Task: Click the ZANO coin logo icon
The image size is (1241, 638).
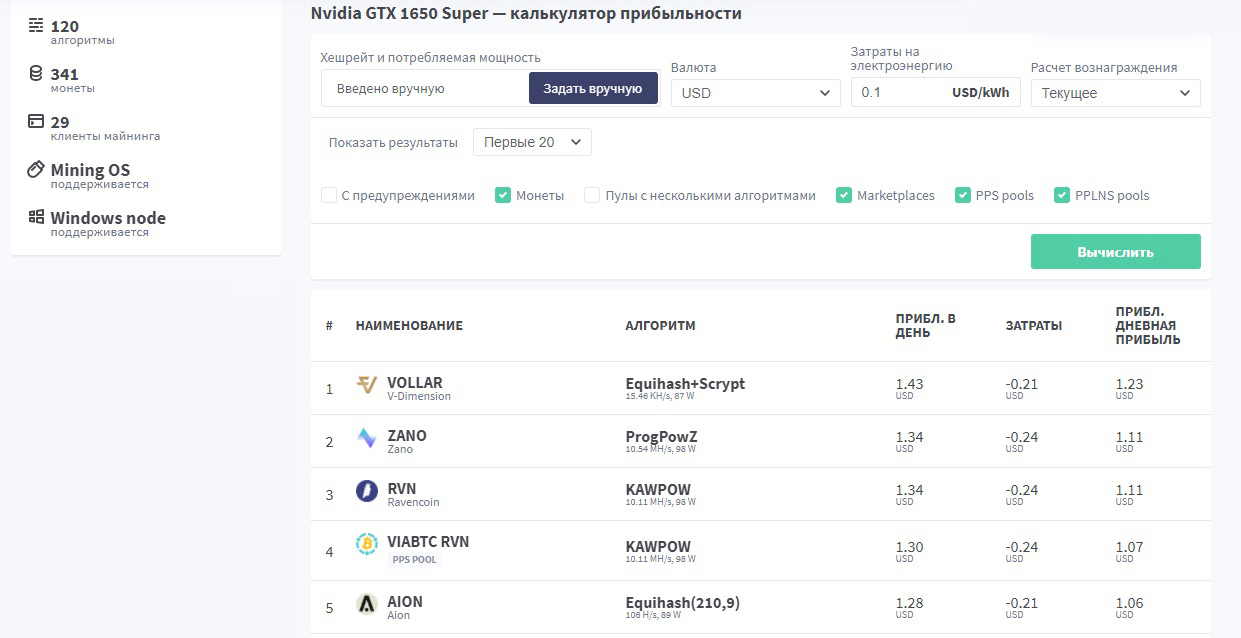Action: [367, 439]
